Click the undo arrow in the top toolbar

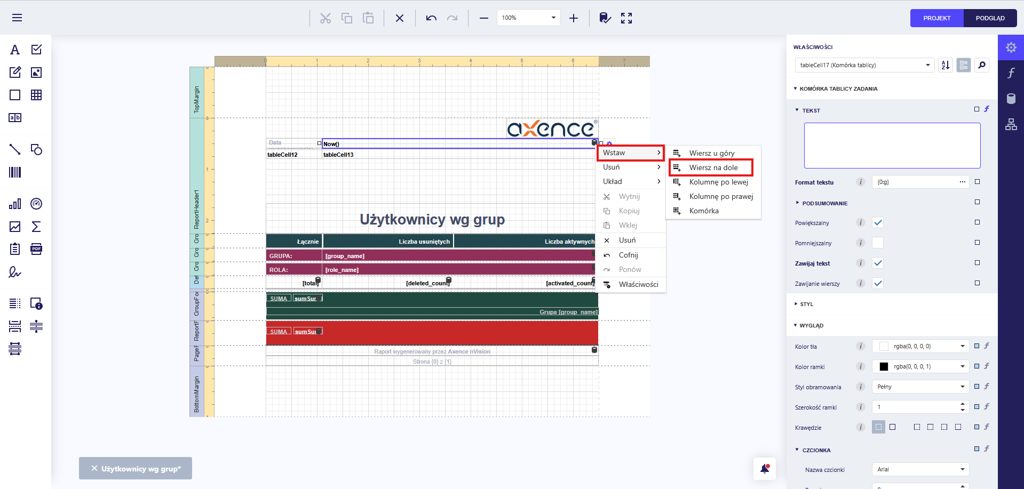click(x=431, y=18)
